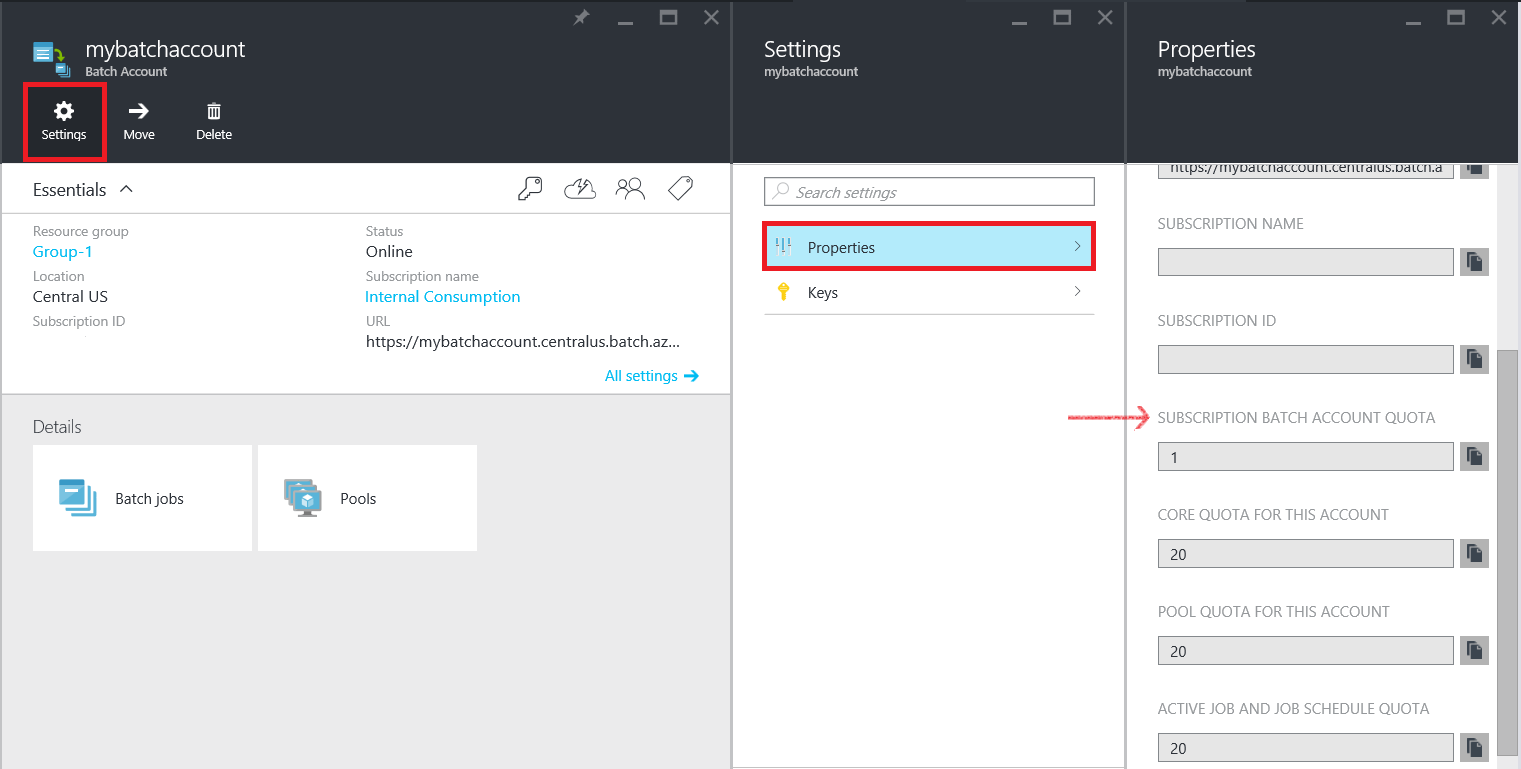1521x769 pixels.
Task: Click the Pool Quota field showing 20
Action: [x=1305, y=651]
